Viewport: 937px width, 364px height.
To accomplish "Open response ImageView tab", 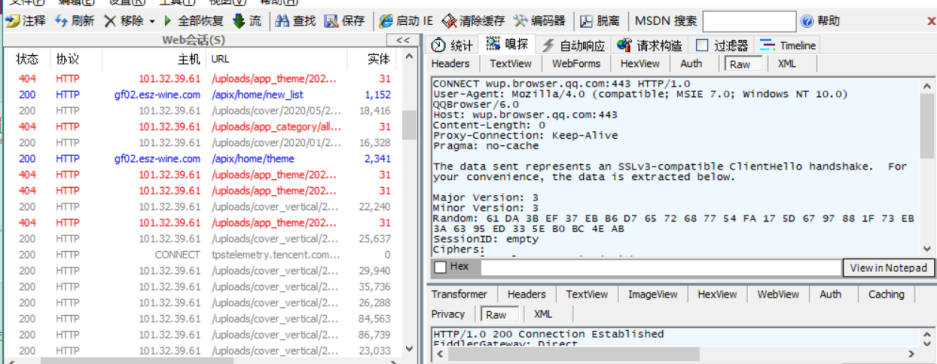I will pyautogui.click(x=653, y=294).
